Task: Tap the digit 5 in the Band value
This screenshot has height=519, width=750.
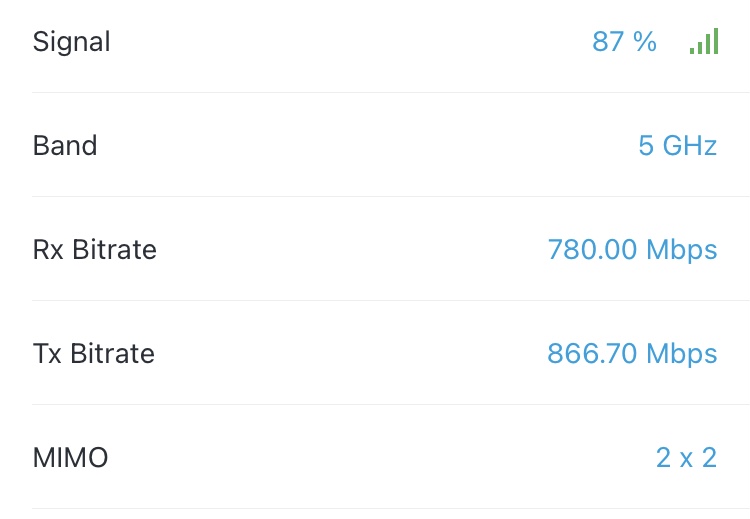Action: [646, 145]
